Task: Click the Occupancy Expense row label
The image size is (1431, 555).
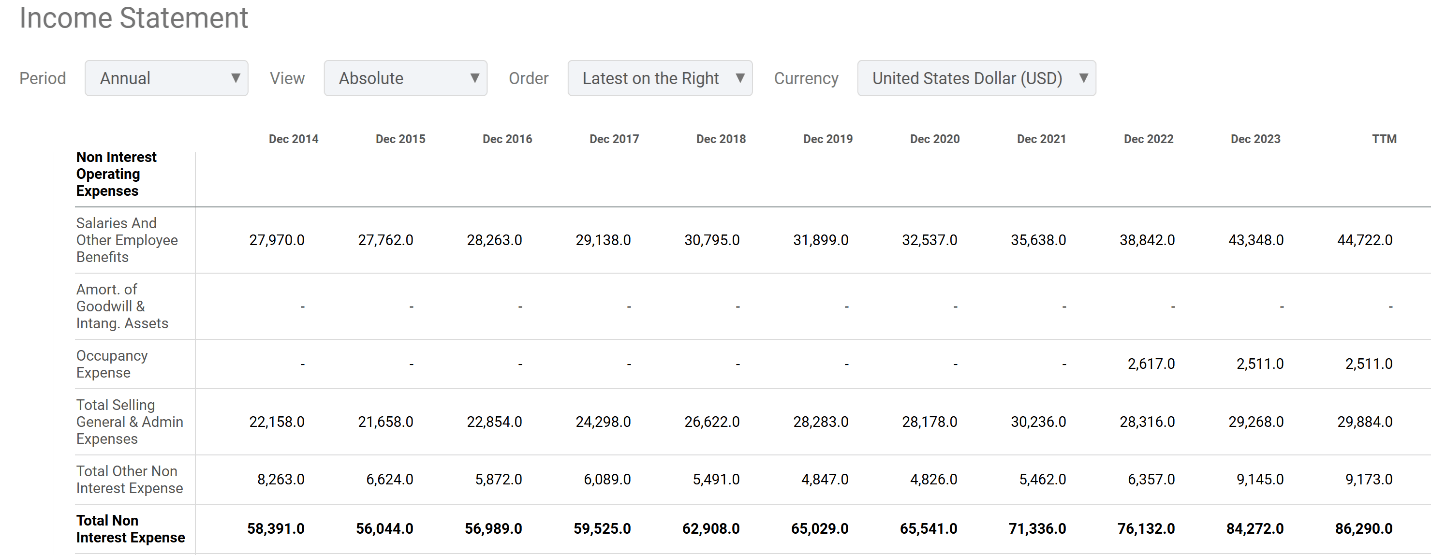Action: [112, 364]
